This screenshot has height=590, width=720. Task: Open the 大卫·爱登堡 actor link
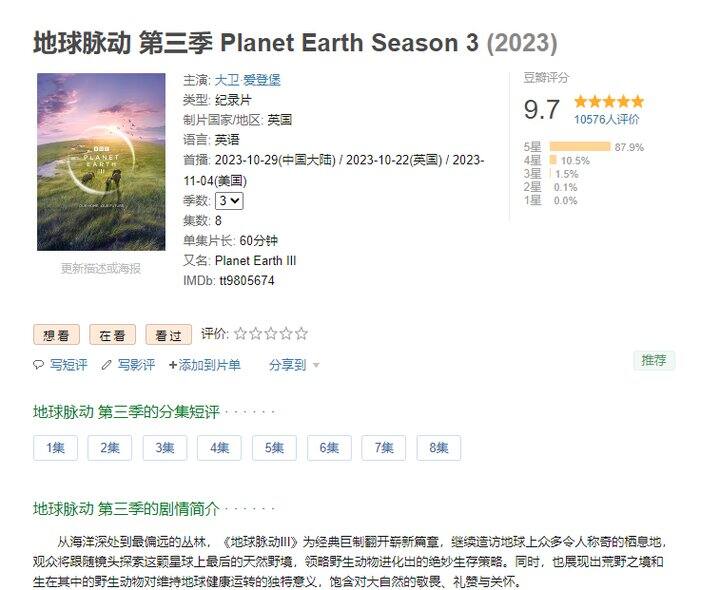[248, 80]
